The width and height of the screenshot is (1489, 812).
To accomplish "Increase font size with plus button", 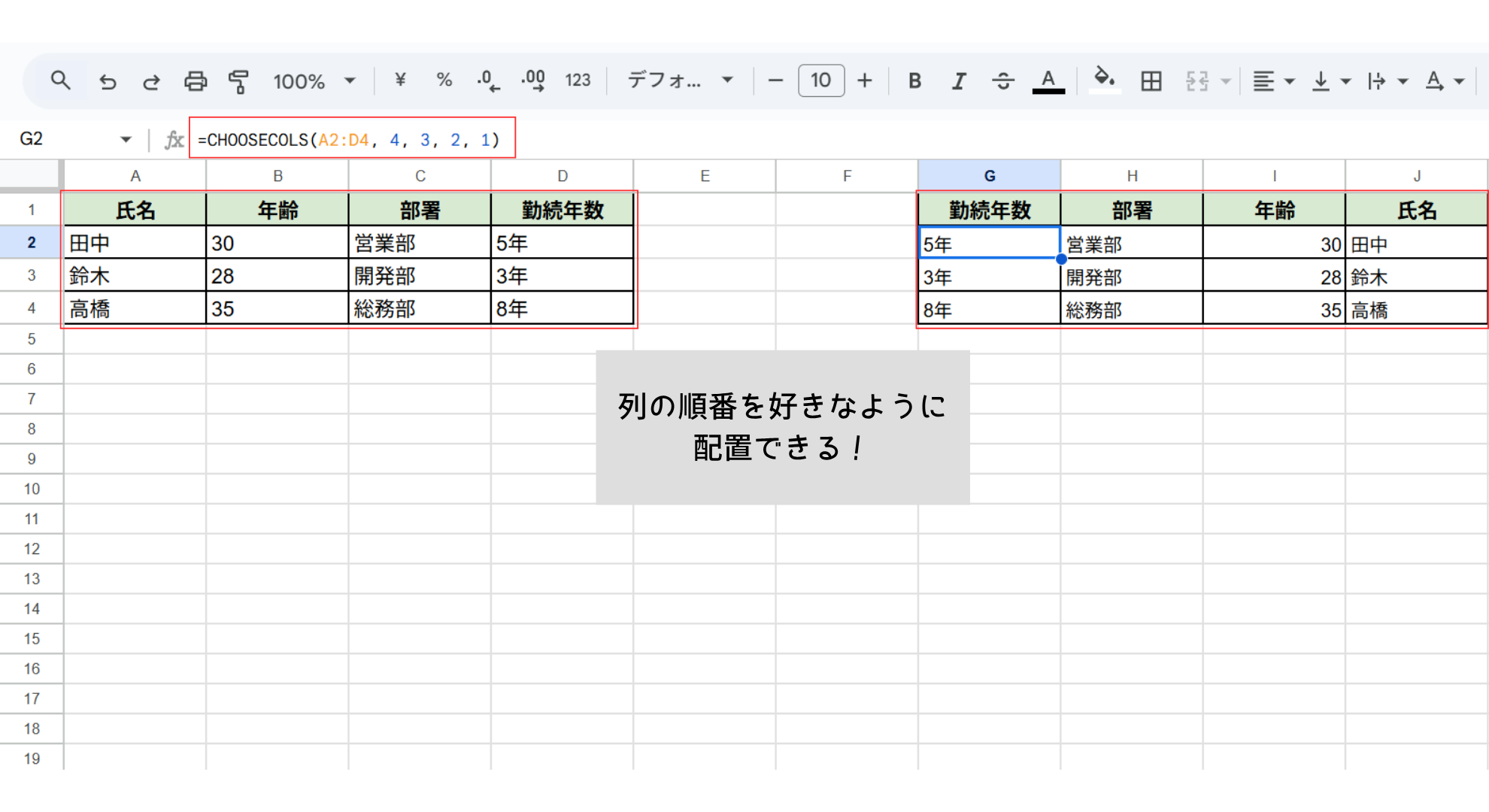I will 865,80.
